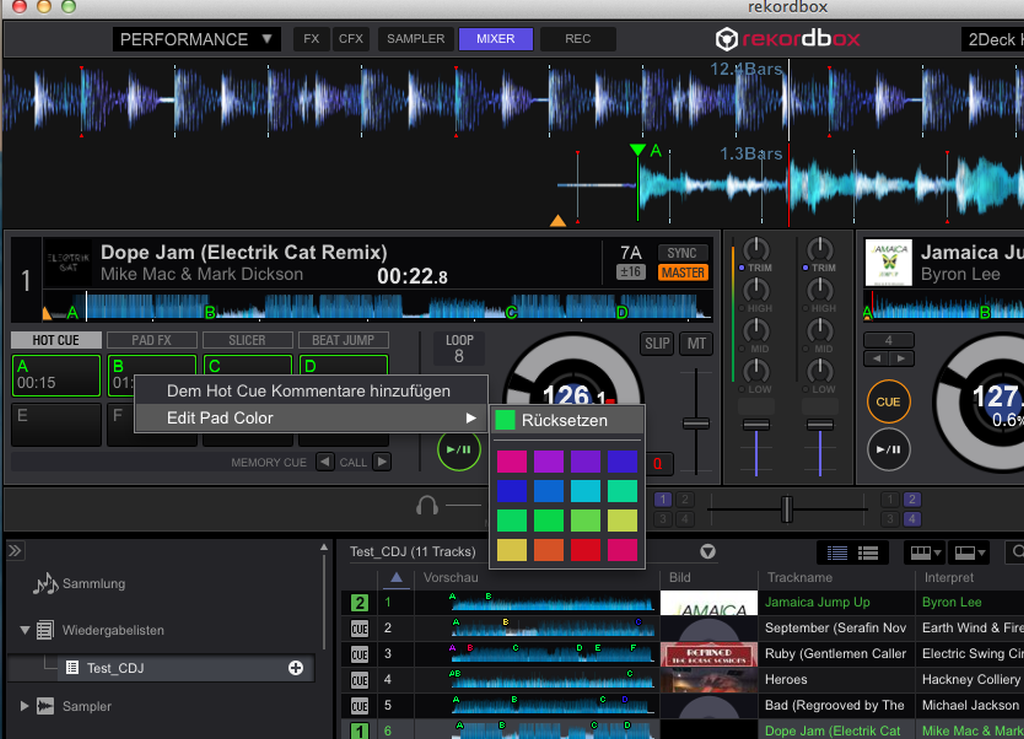1024x739 pixels.
Task: Enable MT on deck 1
Action: click(696, 343)
